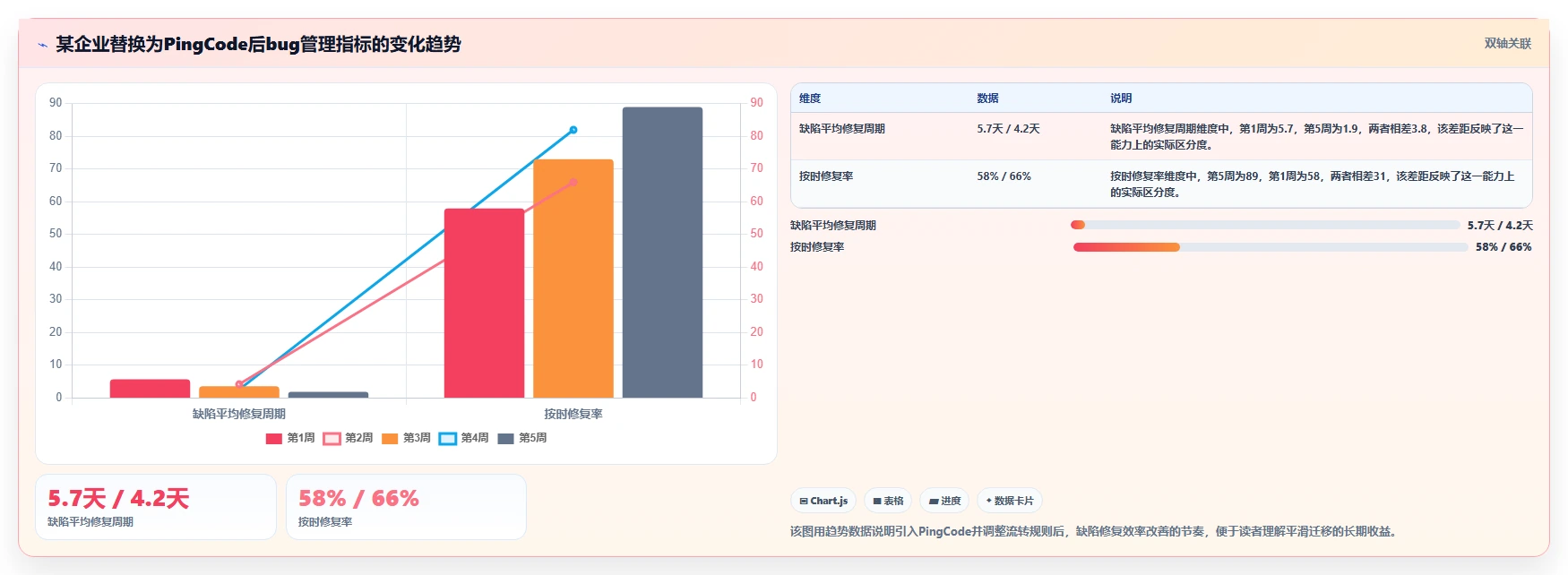Click the 按时修复率 table row cell
Viewport: 1568px width, 575px height.
pos(826,176)
